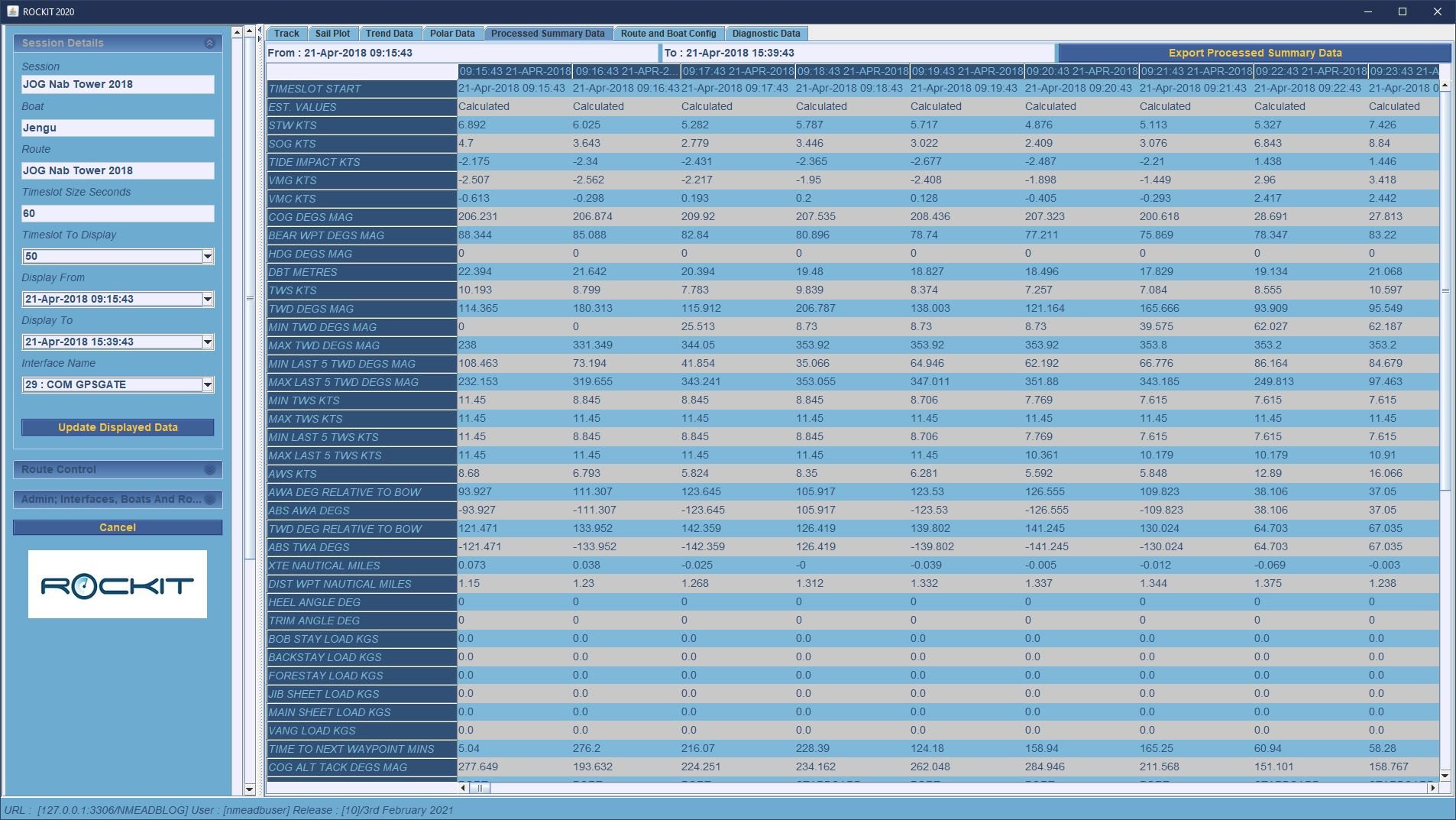The image size is (1456, 820).
Task: Open the Timeslot To Display dropdown
Action: click(207, 257)
